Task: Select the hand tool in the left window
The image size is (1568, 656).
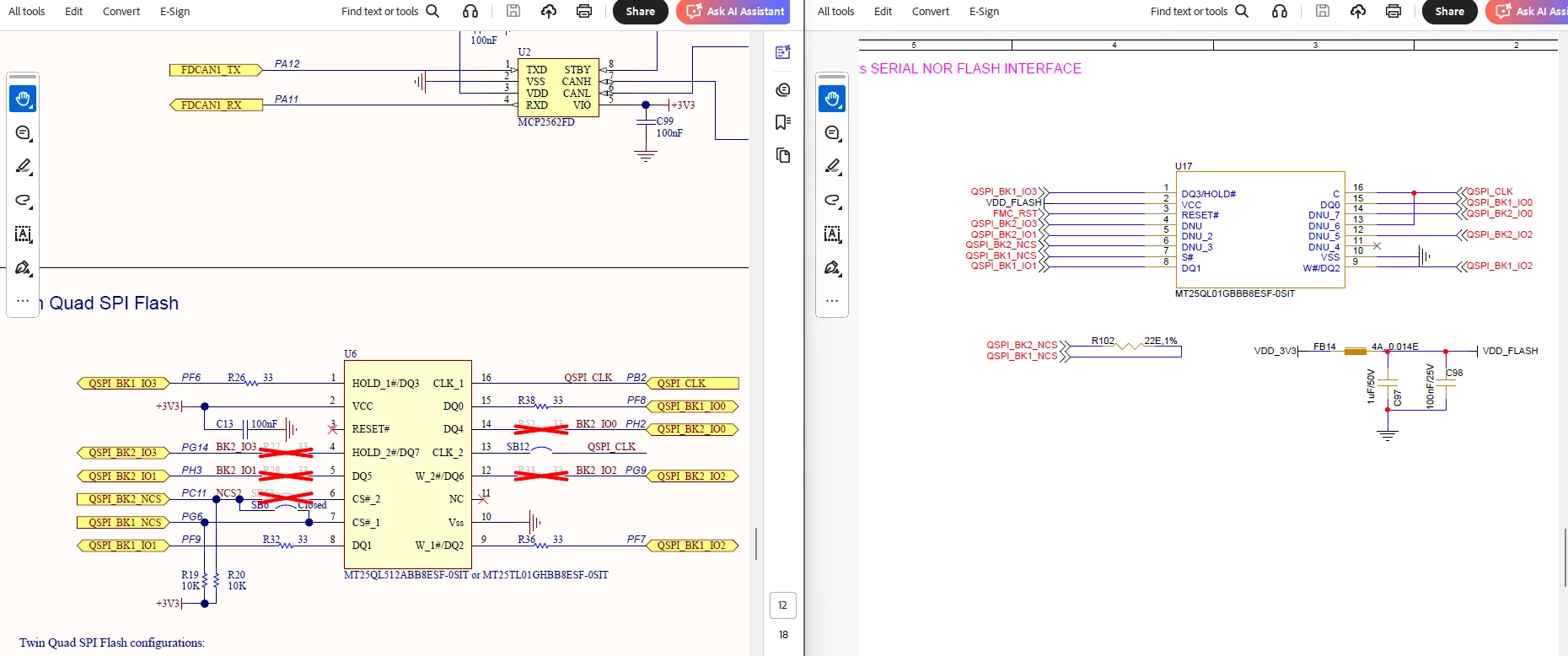Action: [x=23, y=99]
